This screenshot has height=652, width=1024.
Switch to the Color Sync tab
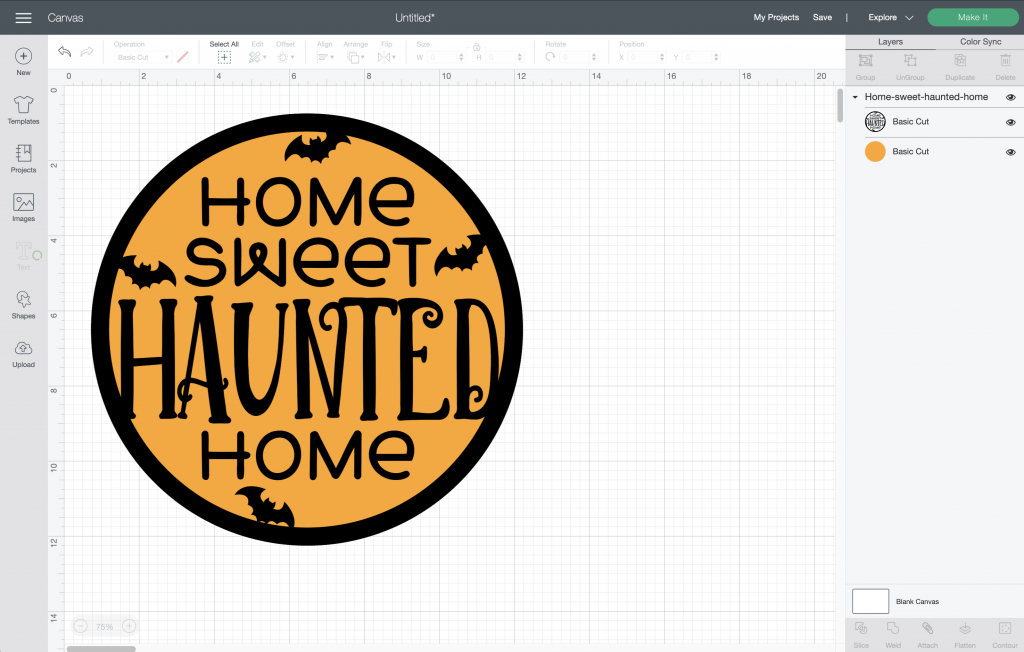pos(980,42)
